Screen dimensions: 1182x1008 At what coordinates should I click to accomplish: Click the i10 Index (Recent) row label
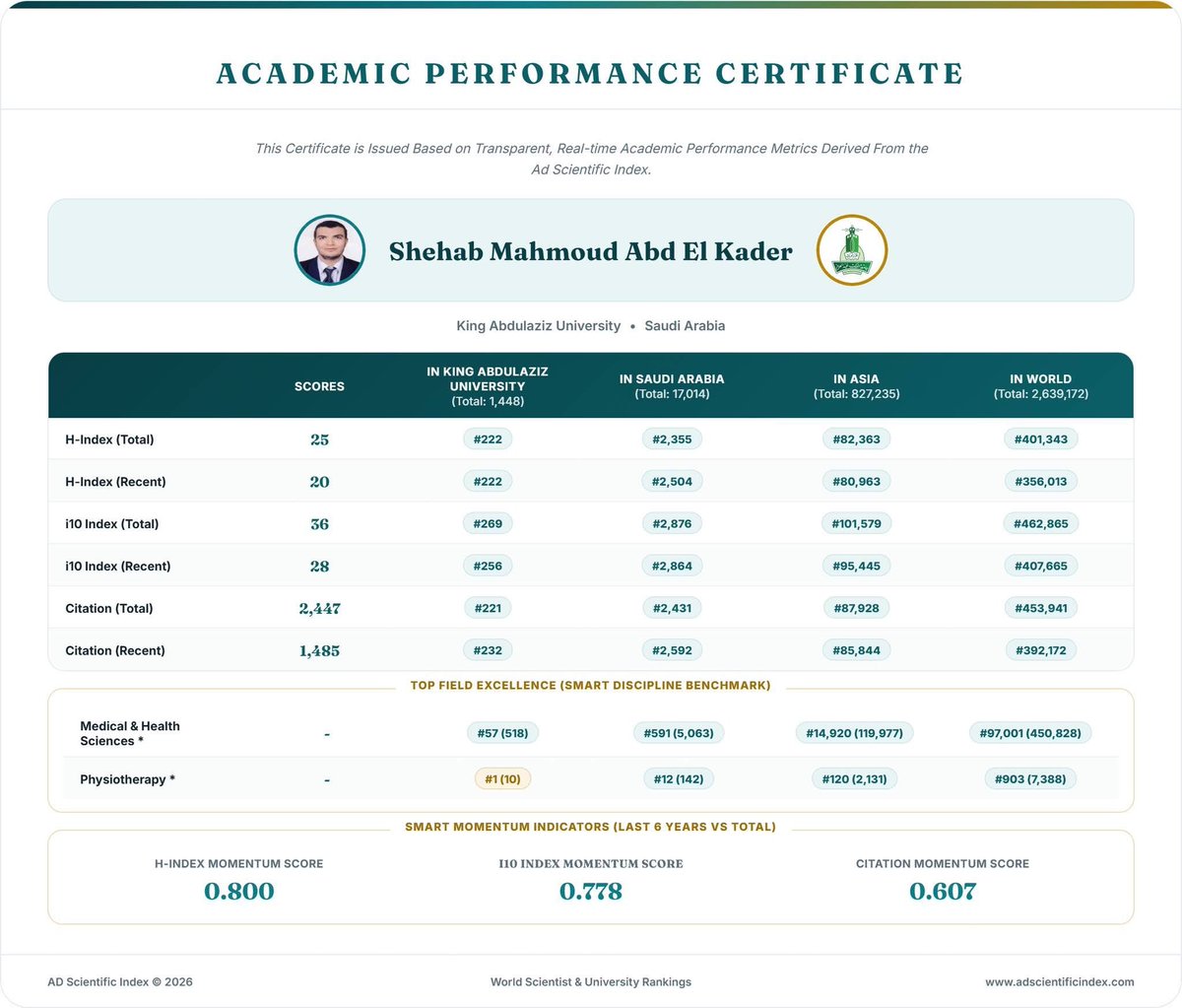(117, 567)
